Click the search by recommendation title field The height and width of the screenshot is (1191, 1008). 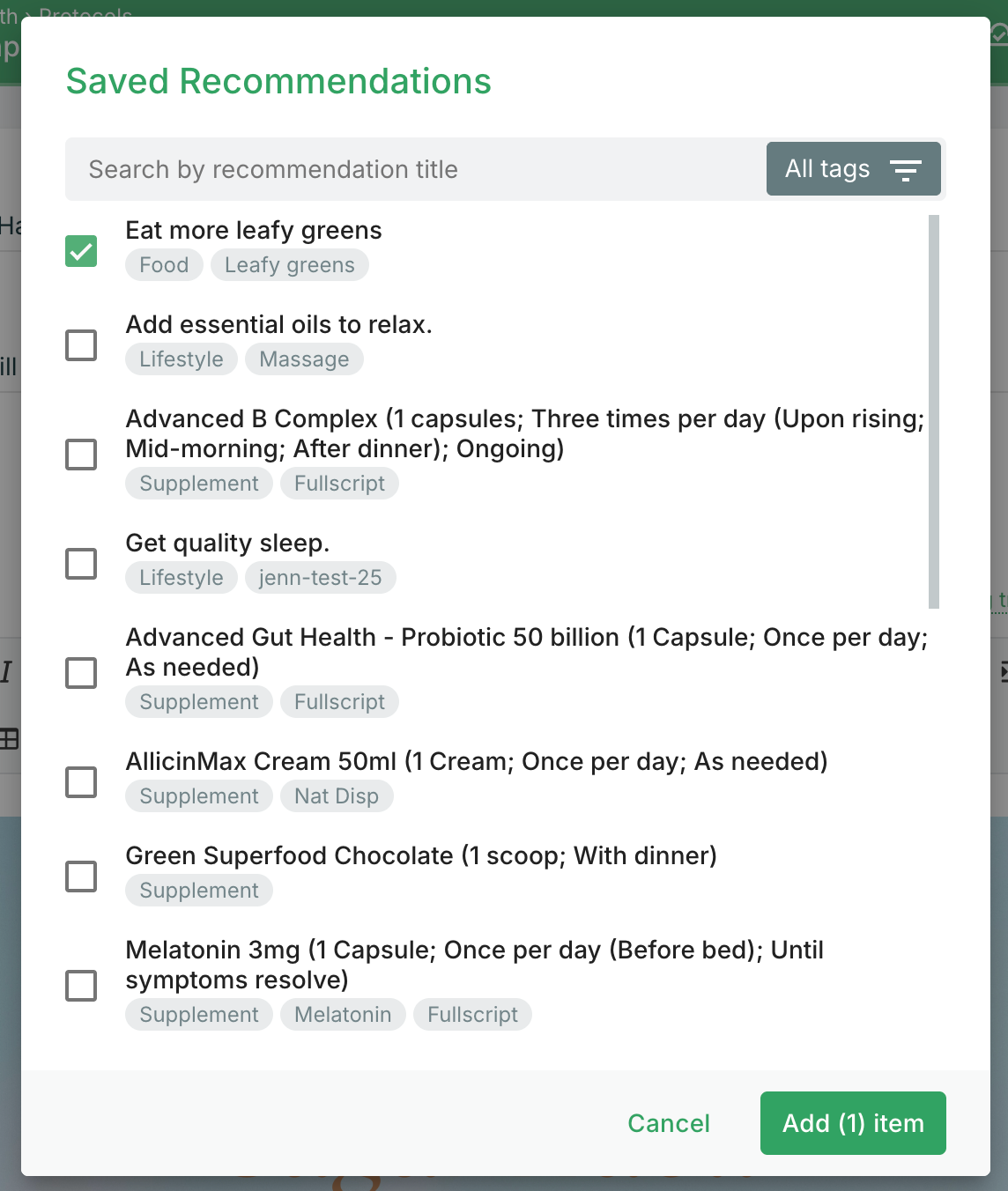(414, 169)
